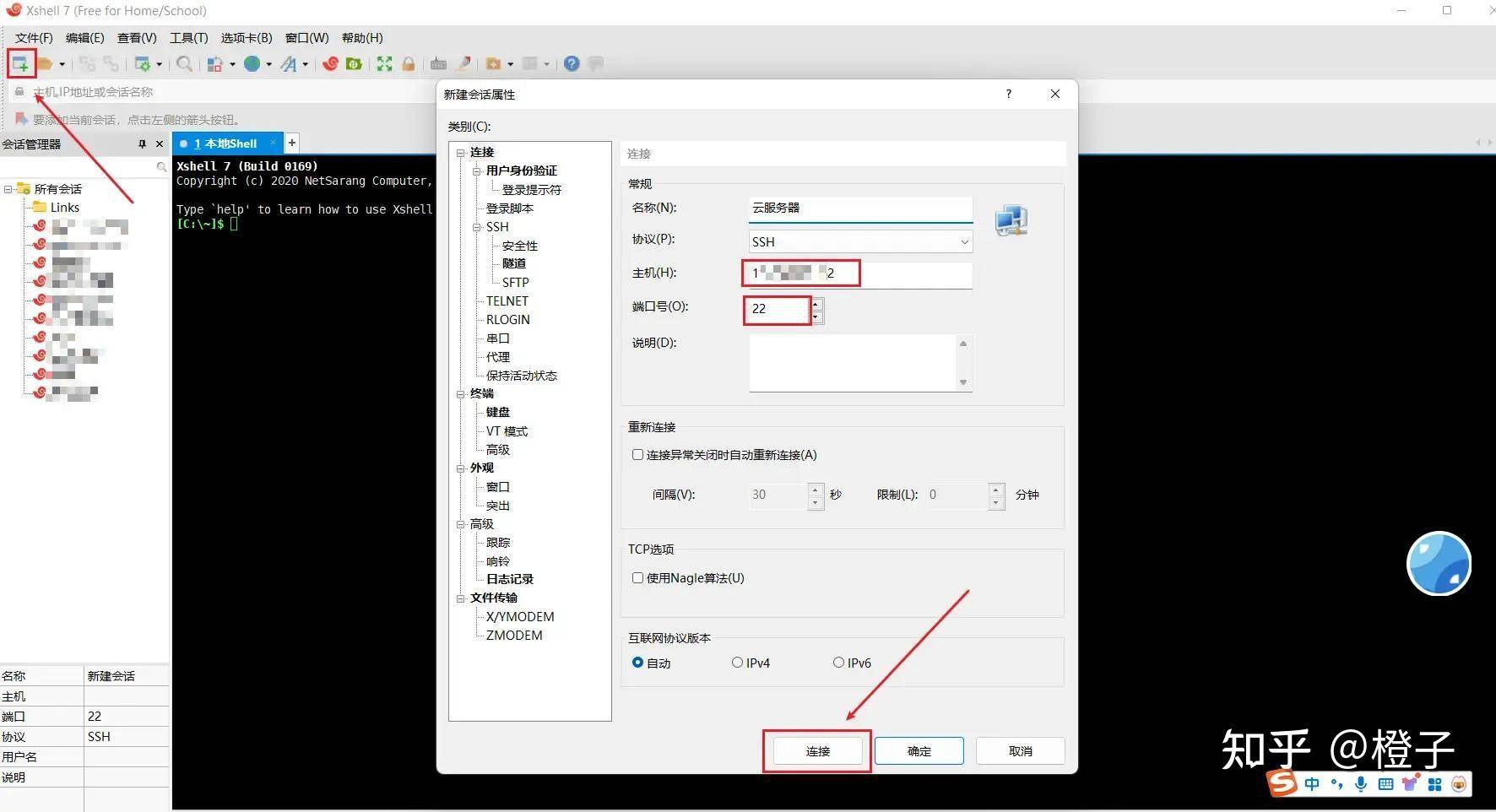
Task: Open the 编辑(E) menu
Action: coord(84,38)
